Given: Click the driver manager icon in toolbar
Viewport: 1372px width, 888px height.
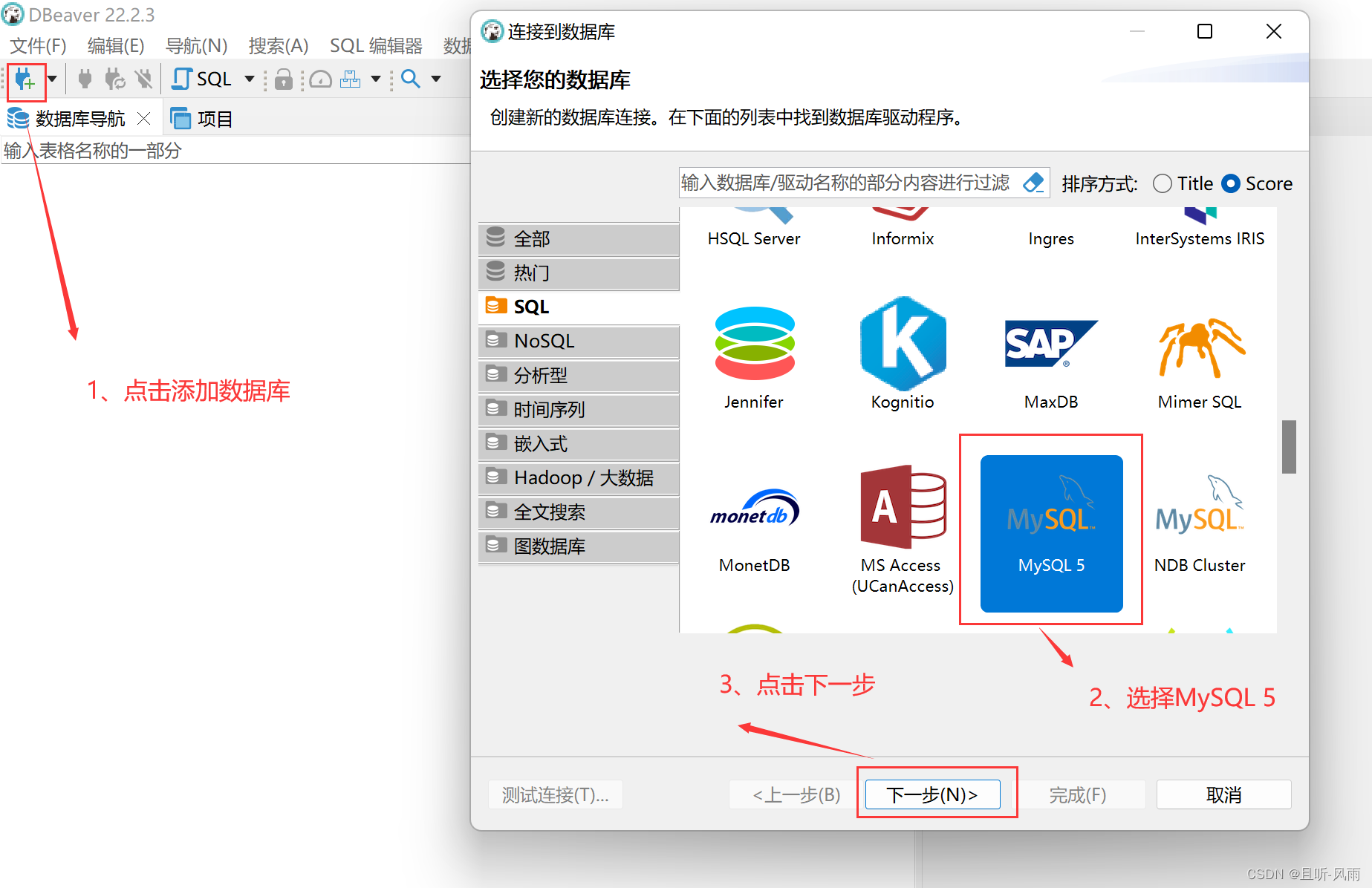Looking at the screenshot, I should [x=351, y=79].
